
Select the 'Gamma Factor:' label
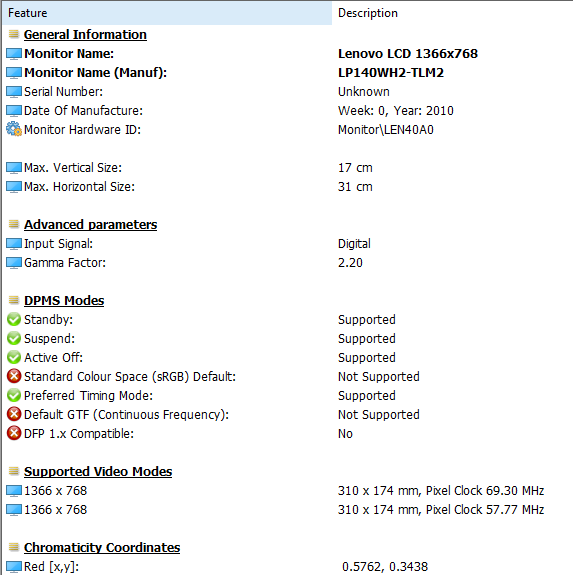click(65, 263)
